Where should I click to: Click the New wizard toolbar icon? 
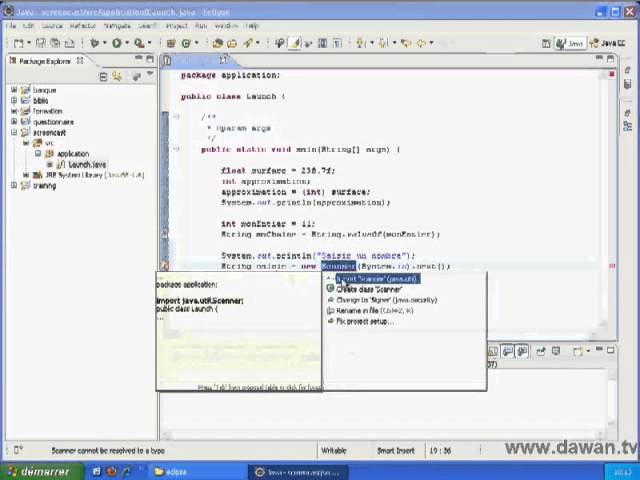click(x=18, y=43)
